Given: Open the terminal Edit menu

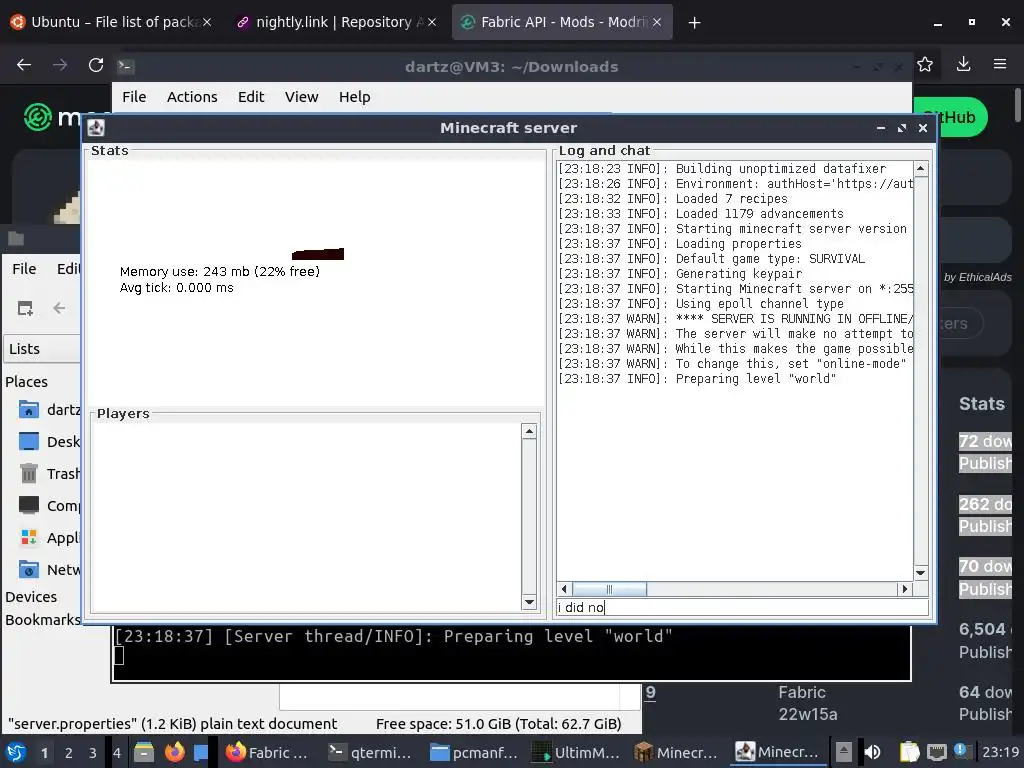Looking at the screenshot, I should point(251,97).
